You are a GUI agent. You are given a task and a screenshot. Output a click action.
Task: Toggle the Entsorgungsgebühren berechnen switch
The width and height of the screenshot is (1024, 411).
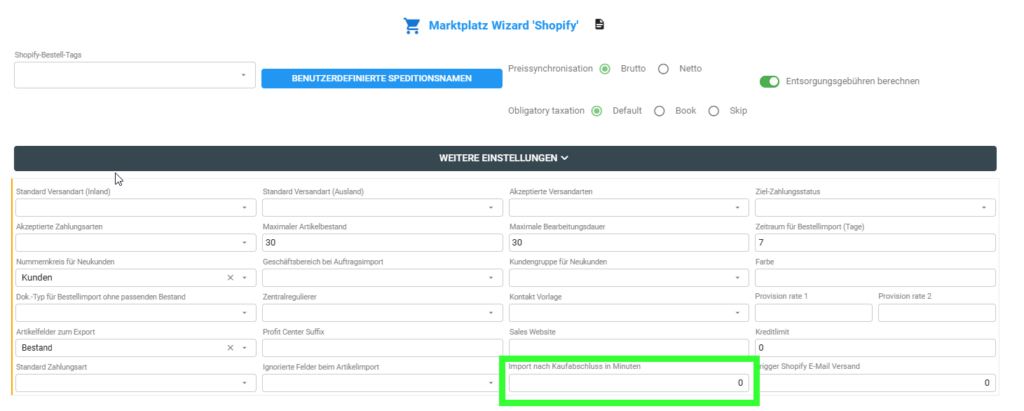tap(769, 82)
